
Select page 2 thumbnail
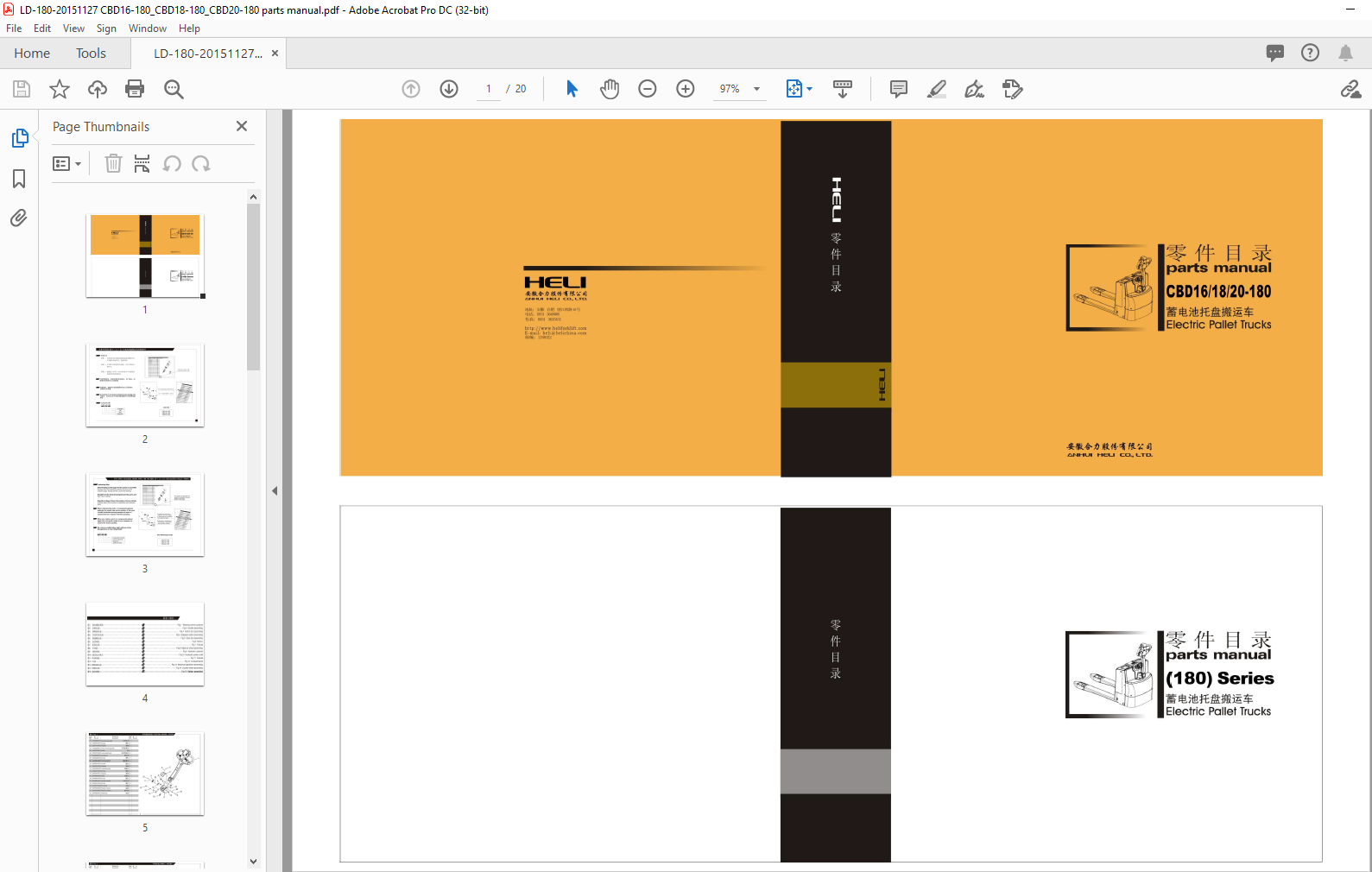pyautogui.click(x=145, y=385)
